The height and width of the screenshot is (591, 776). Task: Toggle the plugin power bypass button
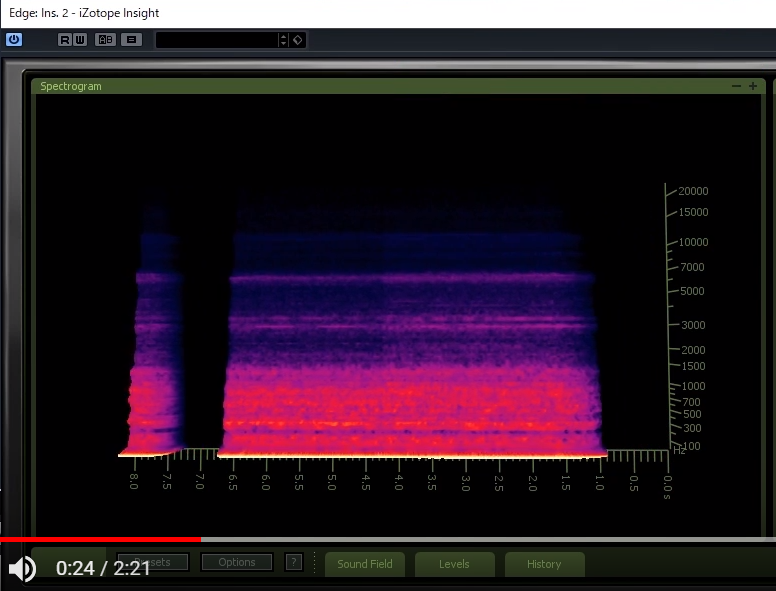[14, 40]
